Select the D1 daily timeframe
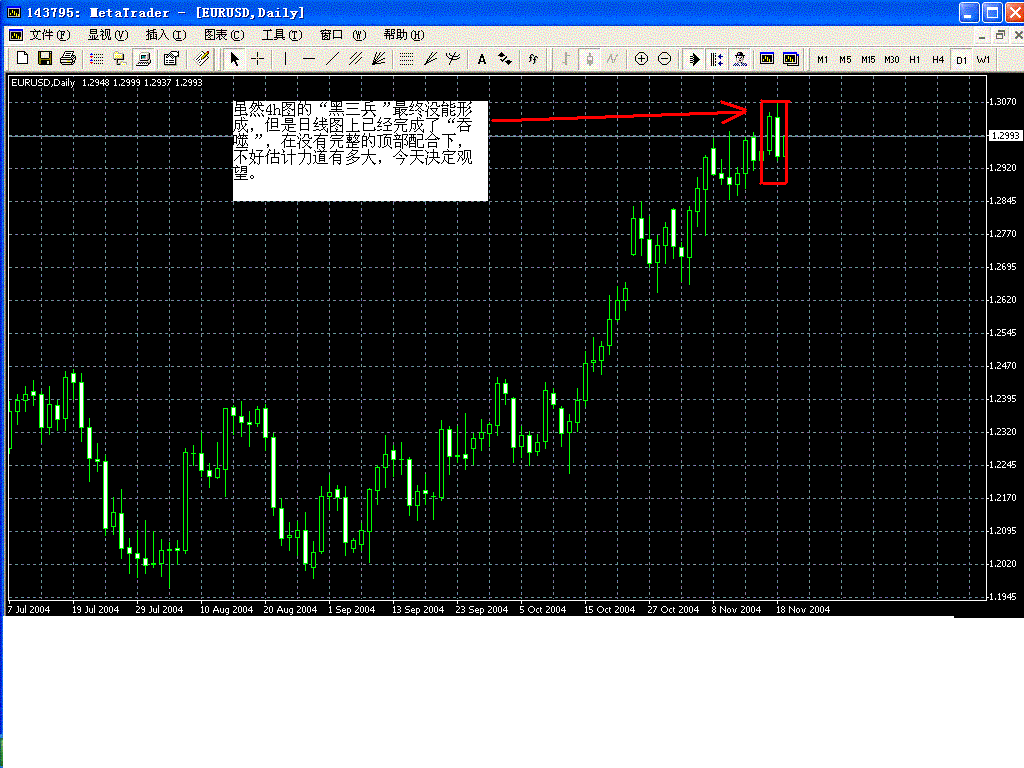The image size is (1024, 768). (961, 59)
